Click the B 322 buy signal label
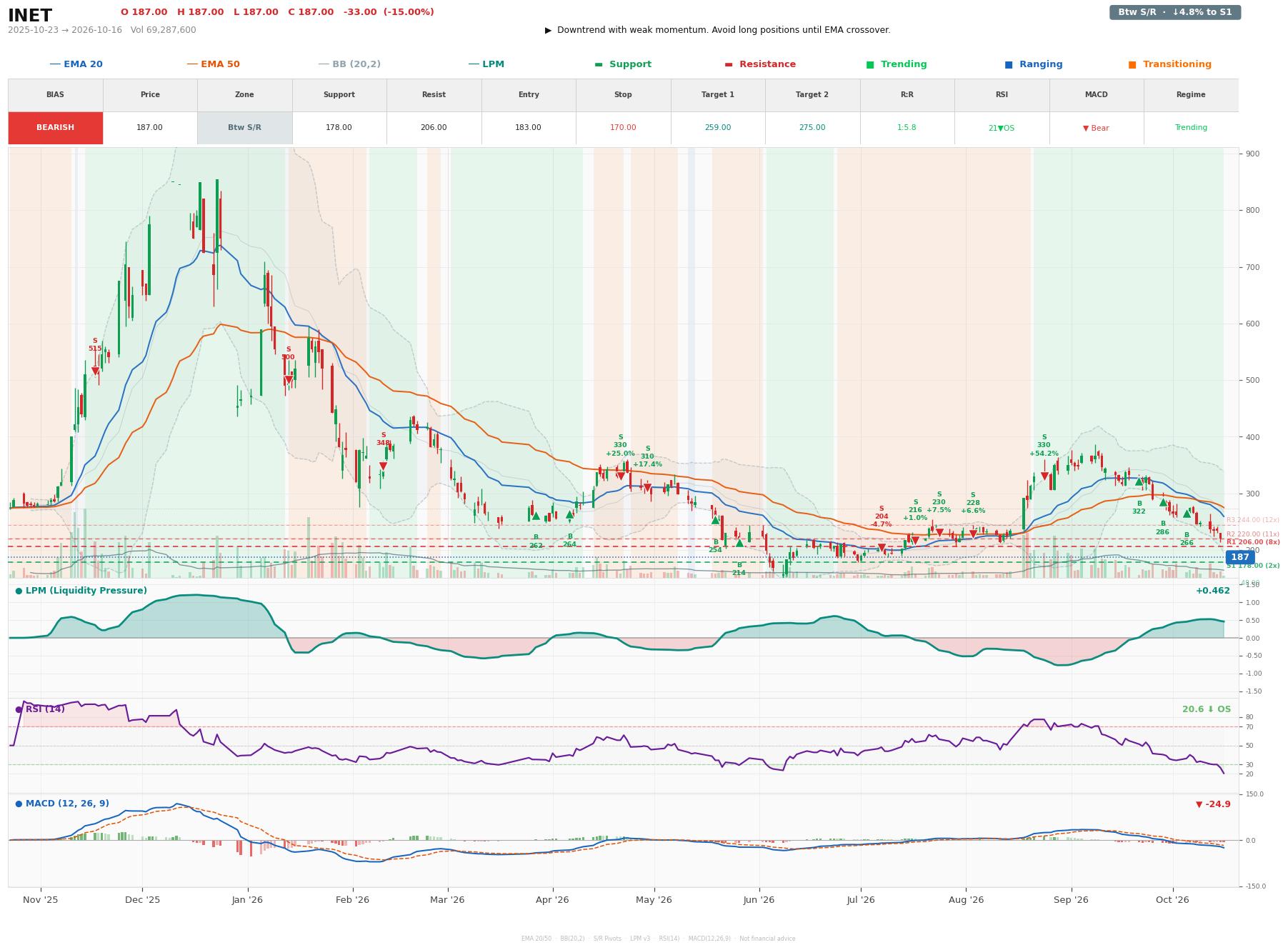The image size is (1288, 950). 1139,508
